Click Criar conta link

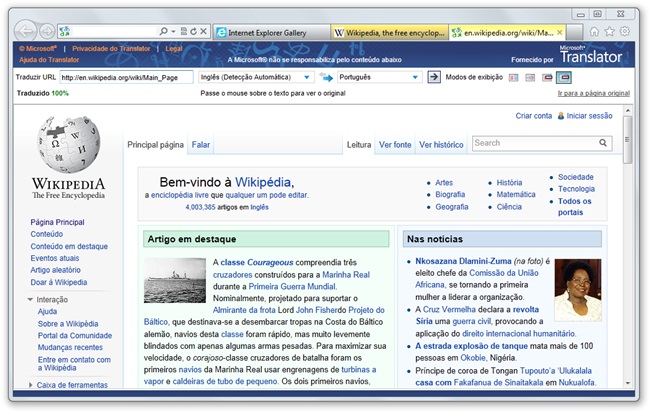point(534,116)
